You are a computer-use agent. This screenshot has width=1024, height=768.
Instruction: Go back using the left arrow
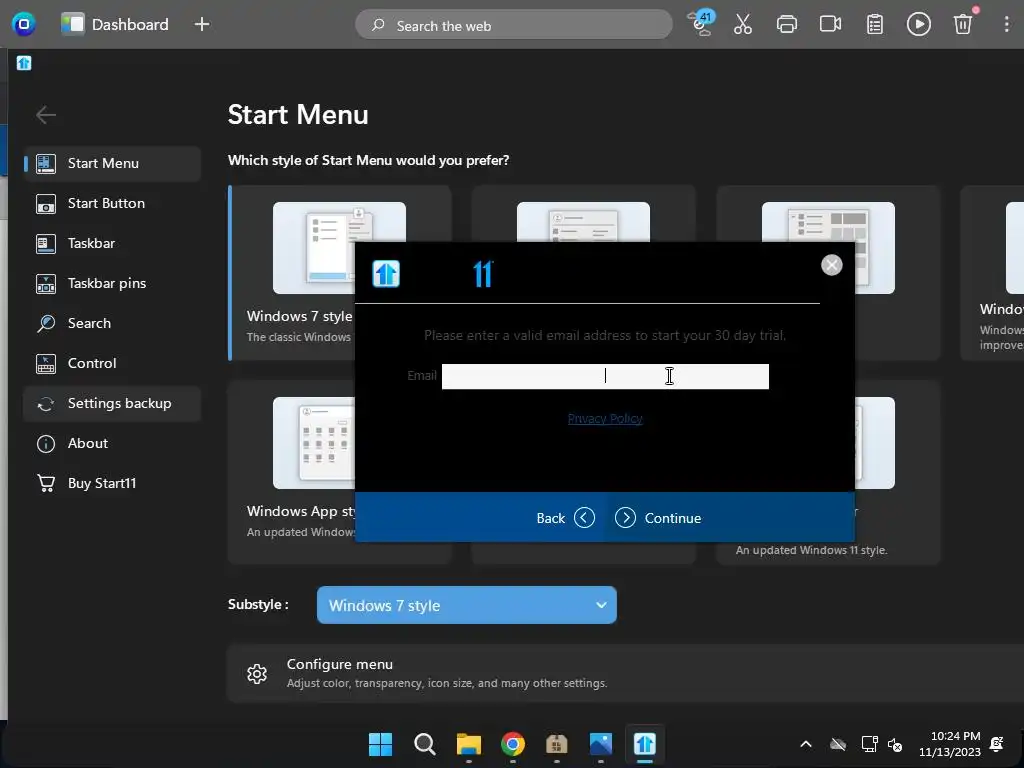coord(46,115)
